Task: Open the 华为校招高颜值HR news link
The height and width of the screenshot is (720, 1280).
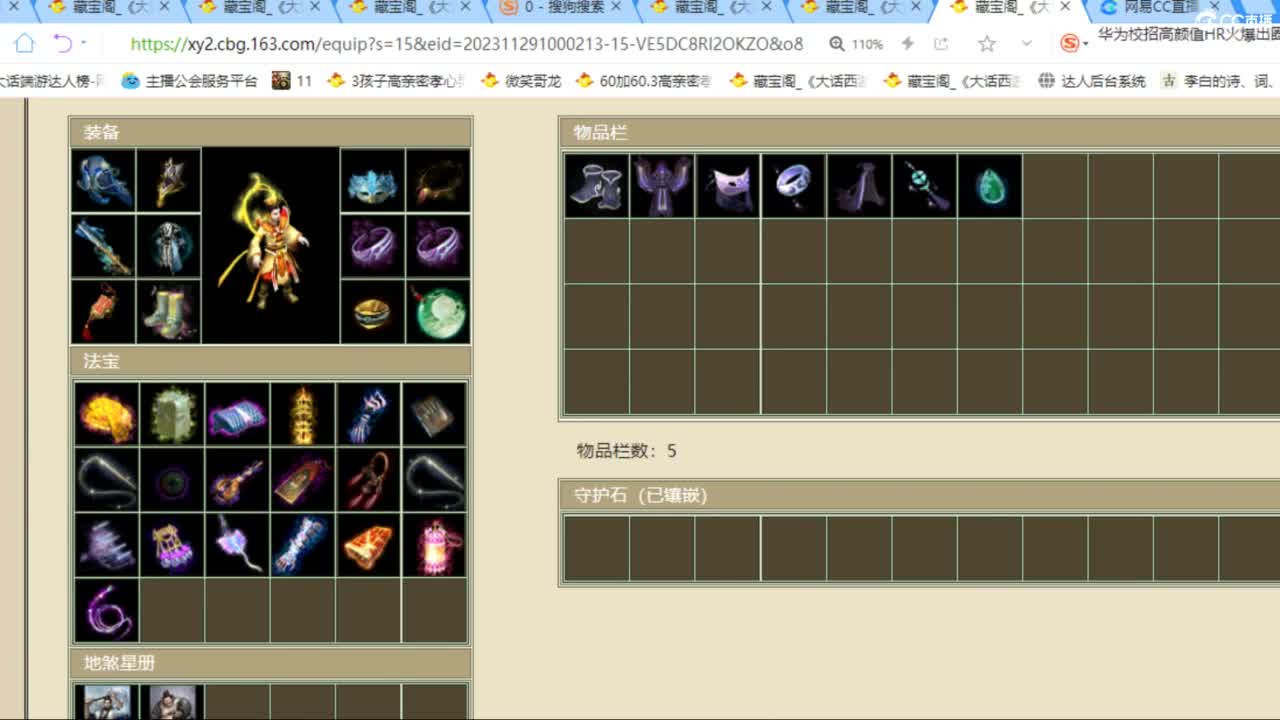Action: 1188,34
